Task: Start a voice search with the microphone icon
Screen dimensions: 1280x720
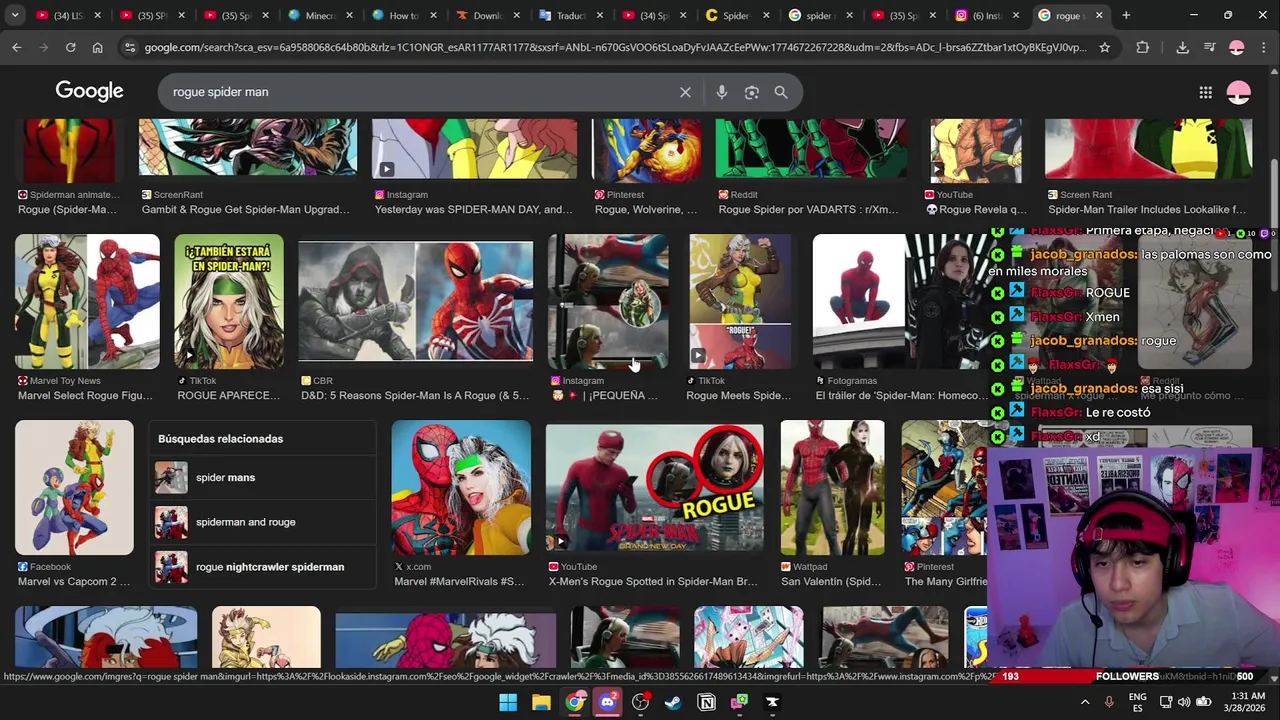Action: coord(722,92)
